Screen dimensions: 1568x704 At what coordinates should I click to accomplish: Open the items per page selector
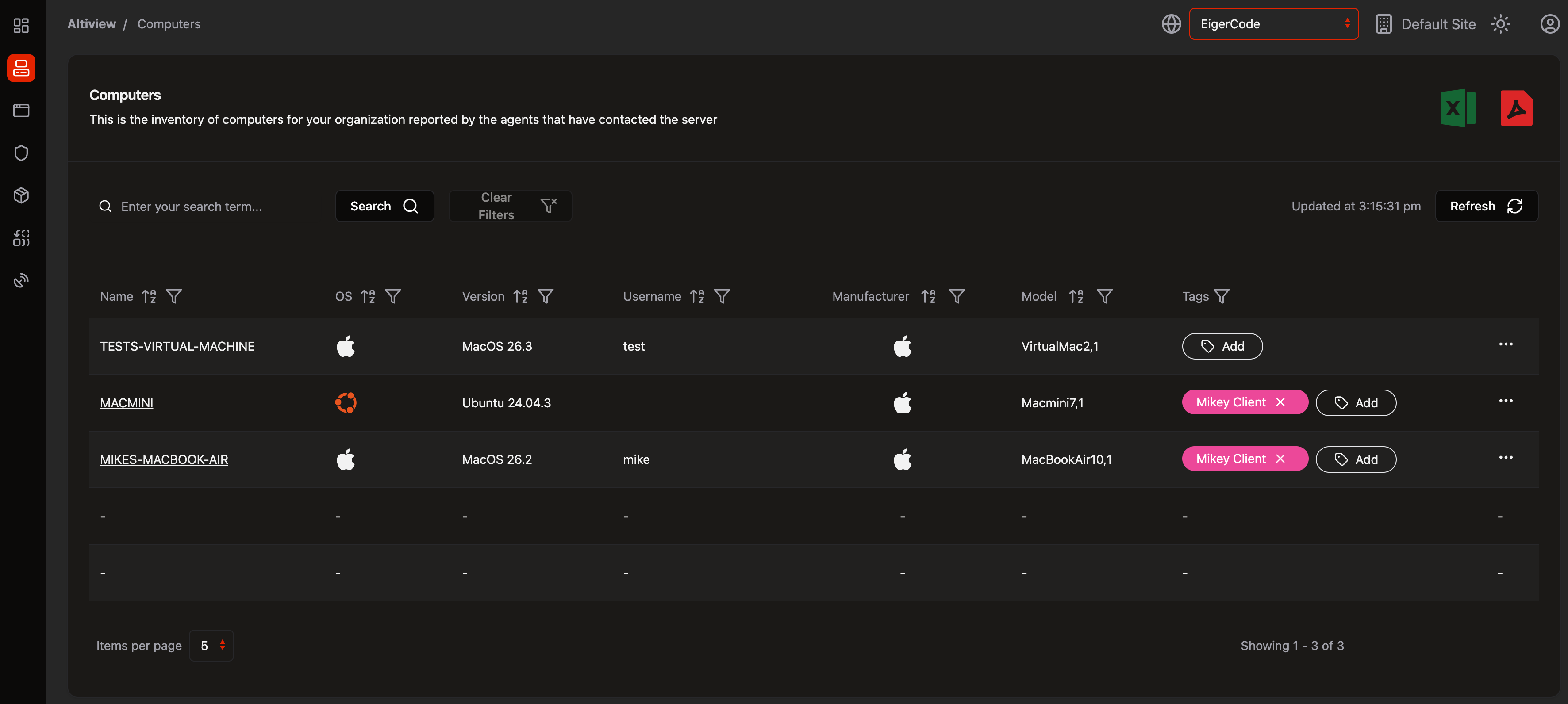coord(211,645)
